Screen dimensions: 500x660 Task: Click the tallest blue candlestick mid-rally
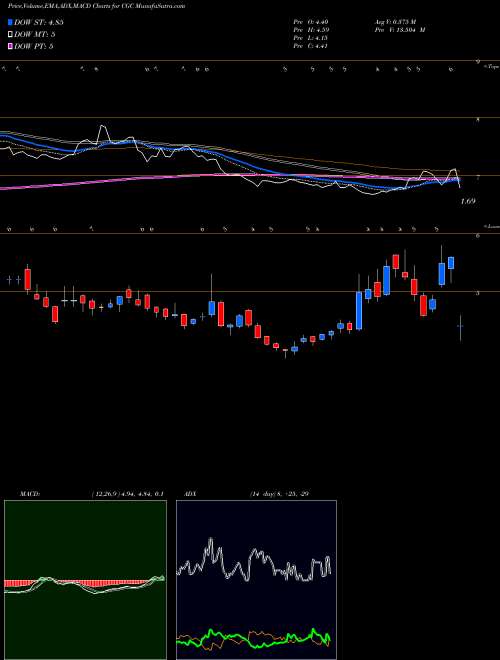point(359,311)
